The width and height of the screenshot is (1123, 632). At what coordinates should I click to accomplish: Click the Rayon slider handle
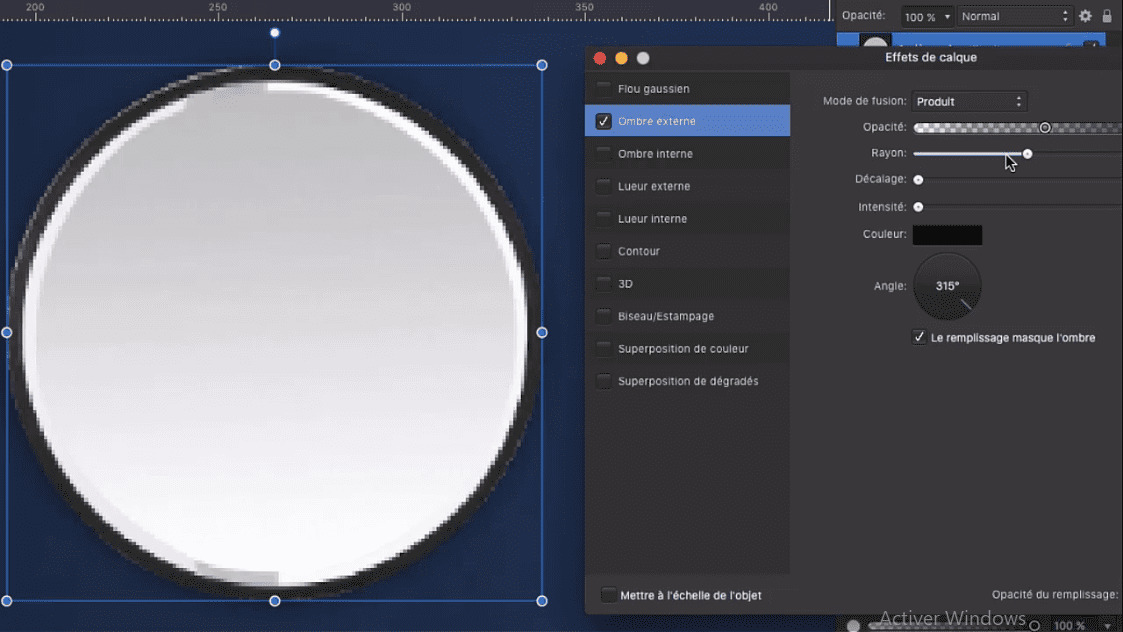pos(1027,154)
